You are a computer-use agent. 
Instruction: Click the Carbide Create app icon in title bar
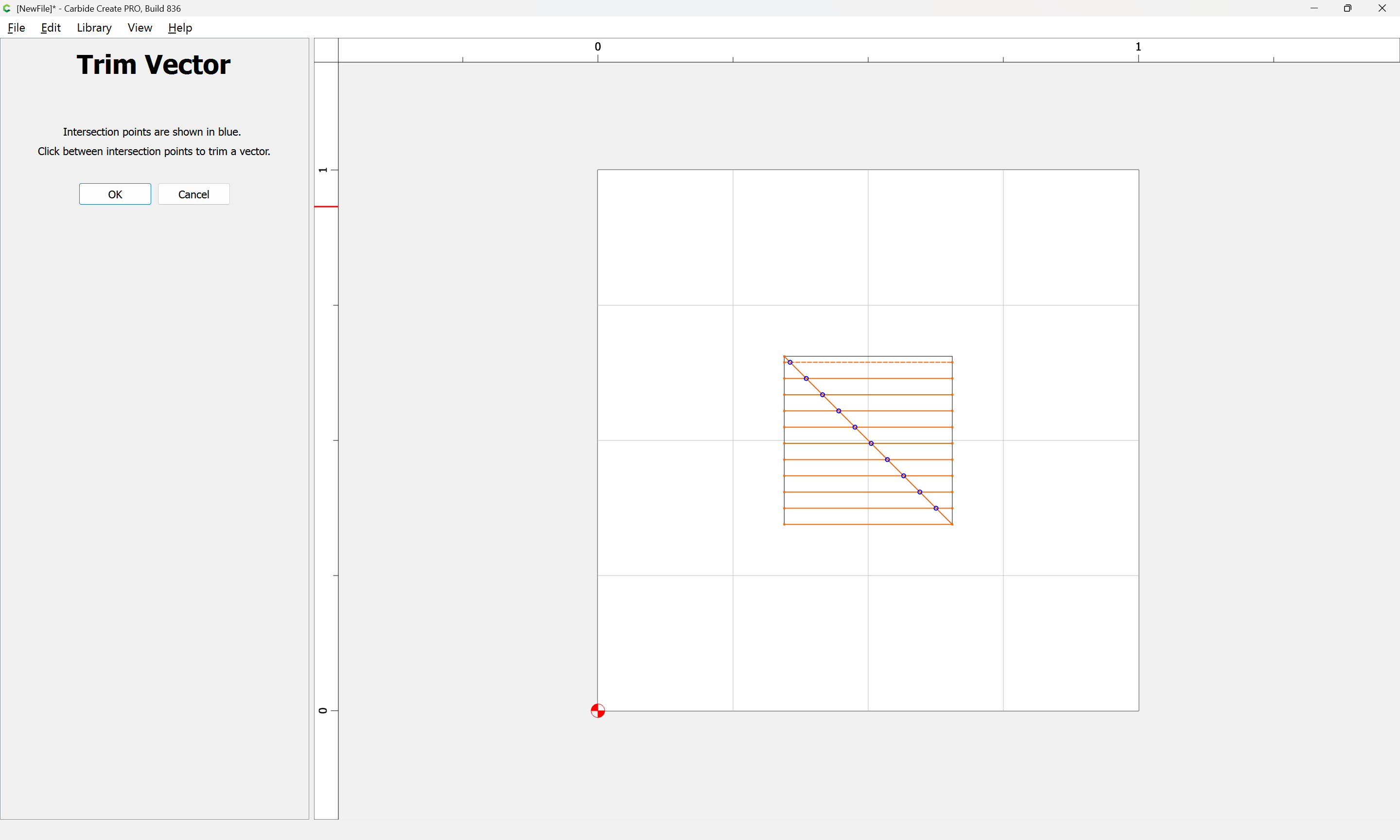[7, 8]
